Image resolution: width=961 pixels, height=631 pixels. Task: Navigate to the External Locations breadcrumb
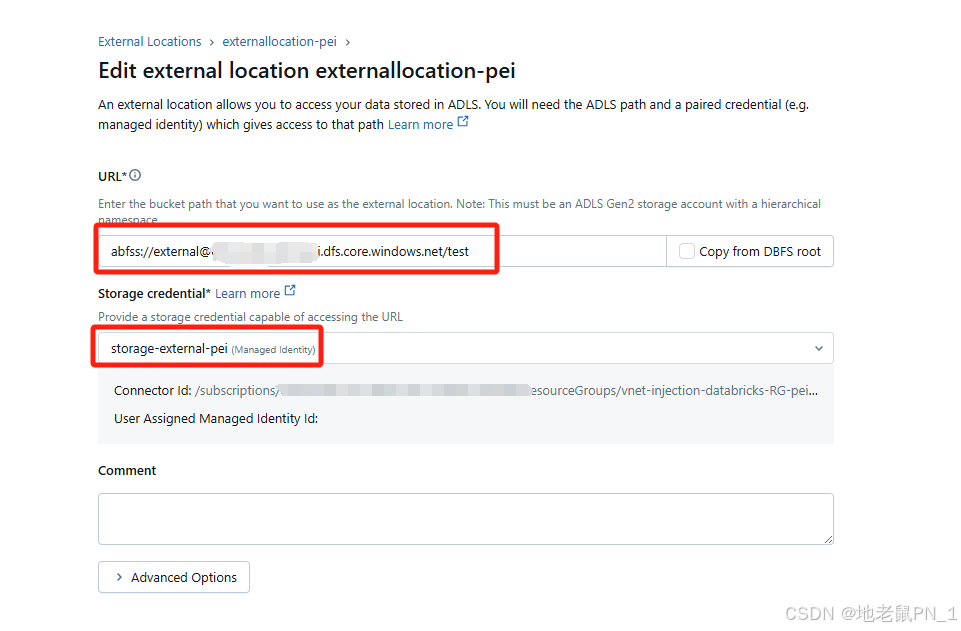point(149,41)
